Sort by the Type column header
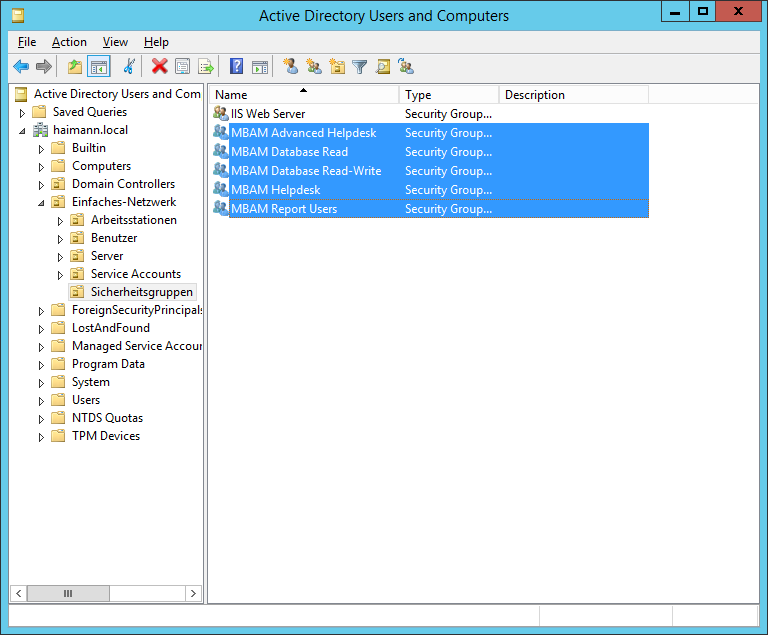This screenshot has width=768, height=635. [449, 95]
